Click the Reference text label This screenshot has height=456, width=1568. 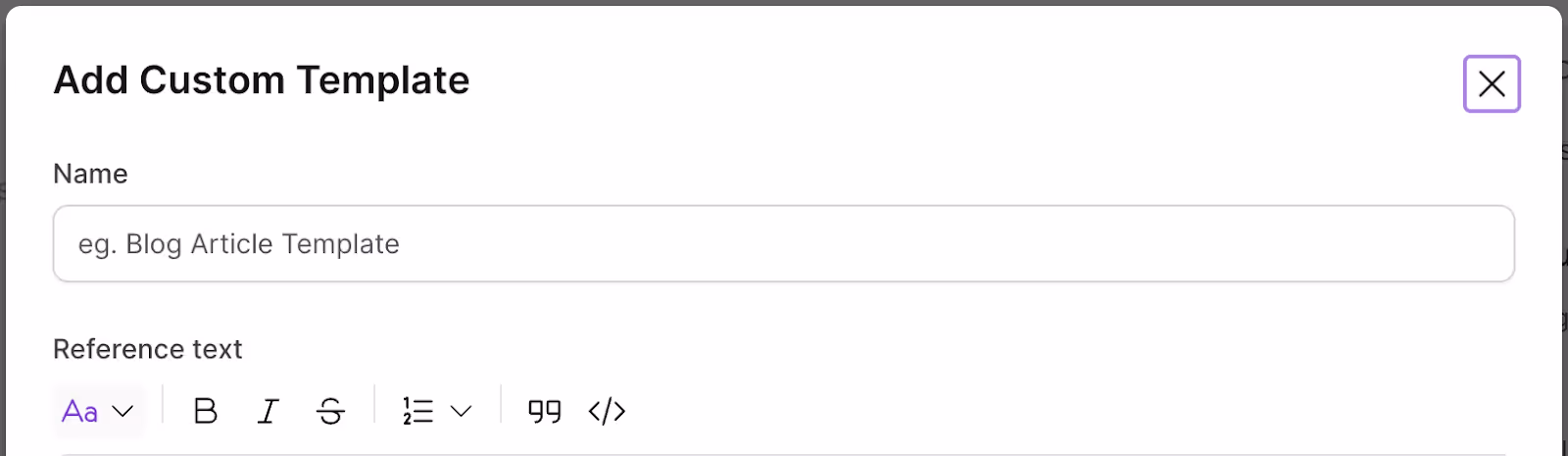pos(148,349)
